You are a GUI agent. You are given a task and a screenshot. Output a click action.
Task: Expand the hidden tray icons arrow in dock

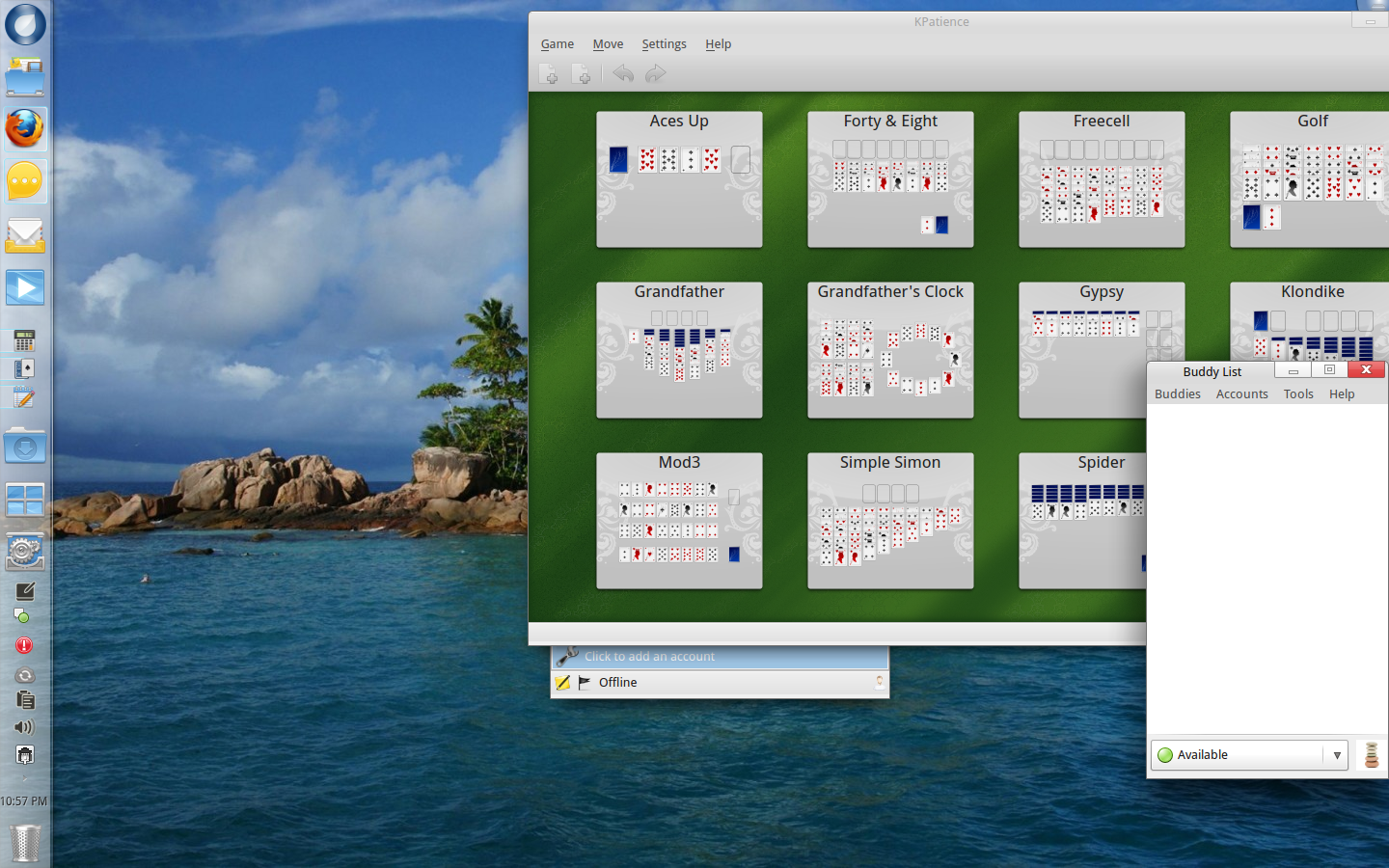25,777
